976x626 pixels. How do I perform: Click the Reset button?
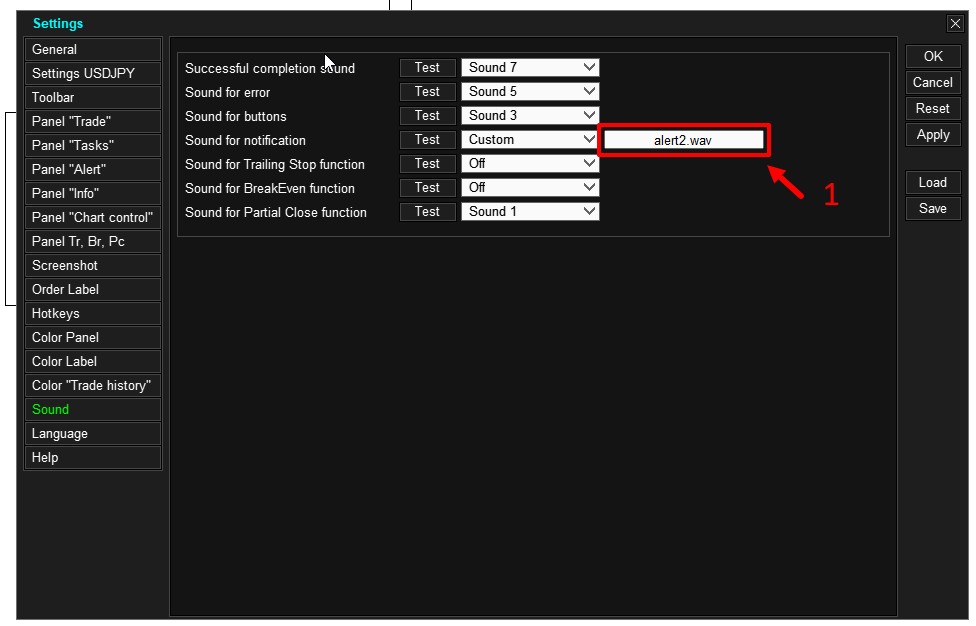coord(933,108)
